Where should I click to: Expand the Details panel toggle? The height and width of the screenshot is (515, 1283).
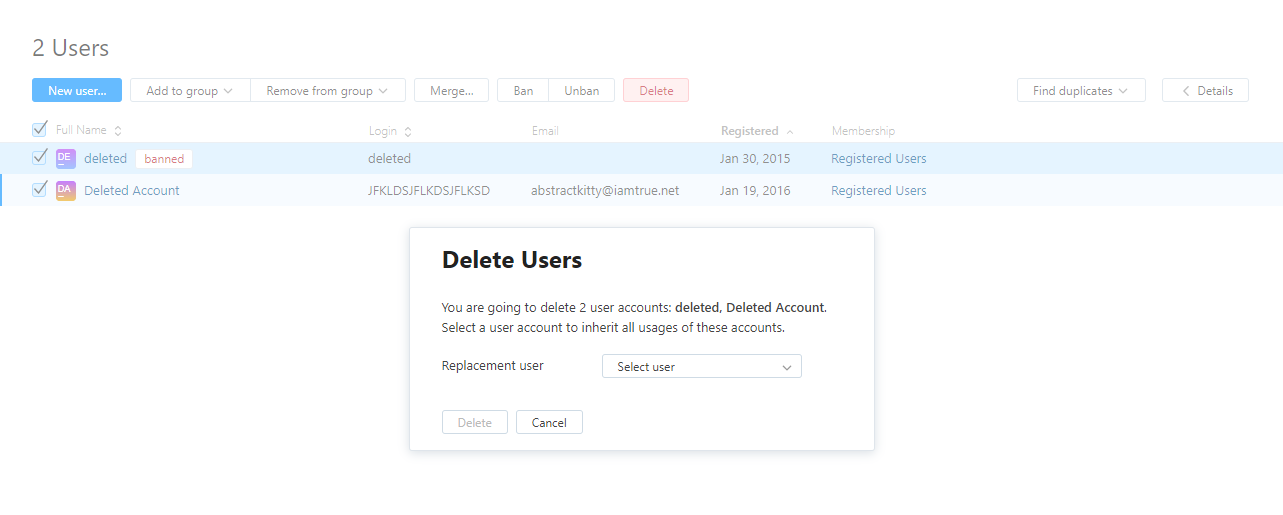pos(1205,90)
